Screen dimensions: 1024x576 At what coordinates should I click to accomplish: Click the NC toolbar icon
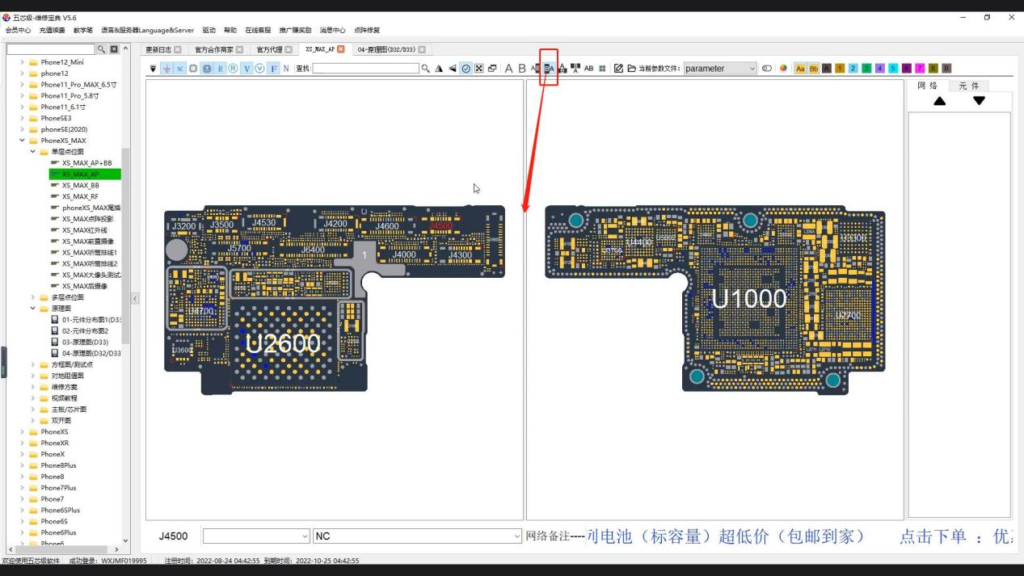click(180, 68)
